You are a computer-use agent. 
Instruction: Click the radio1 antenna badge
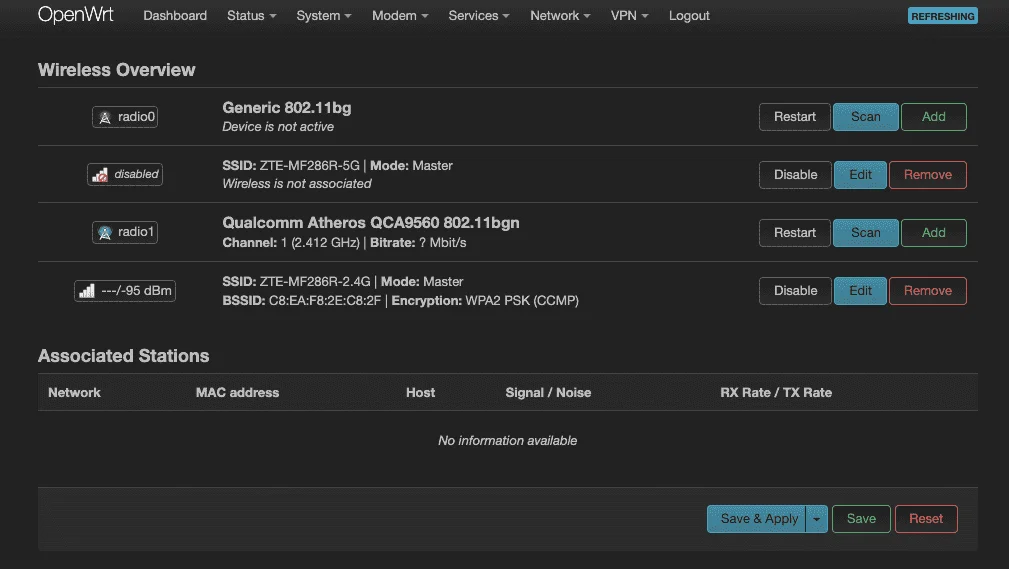pos(125,232)
